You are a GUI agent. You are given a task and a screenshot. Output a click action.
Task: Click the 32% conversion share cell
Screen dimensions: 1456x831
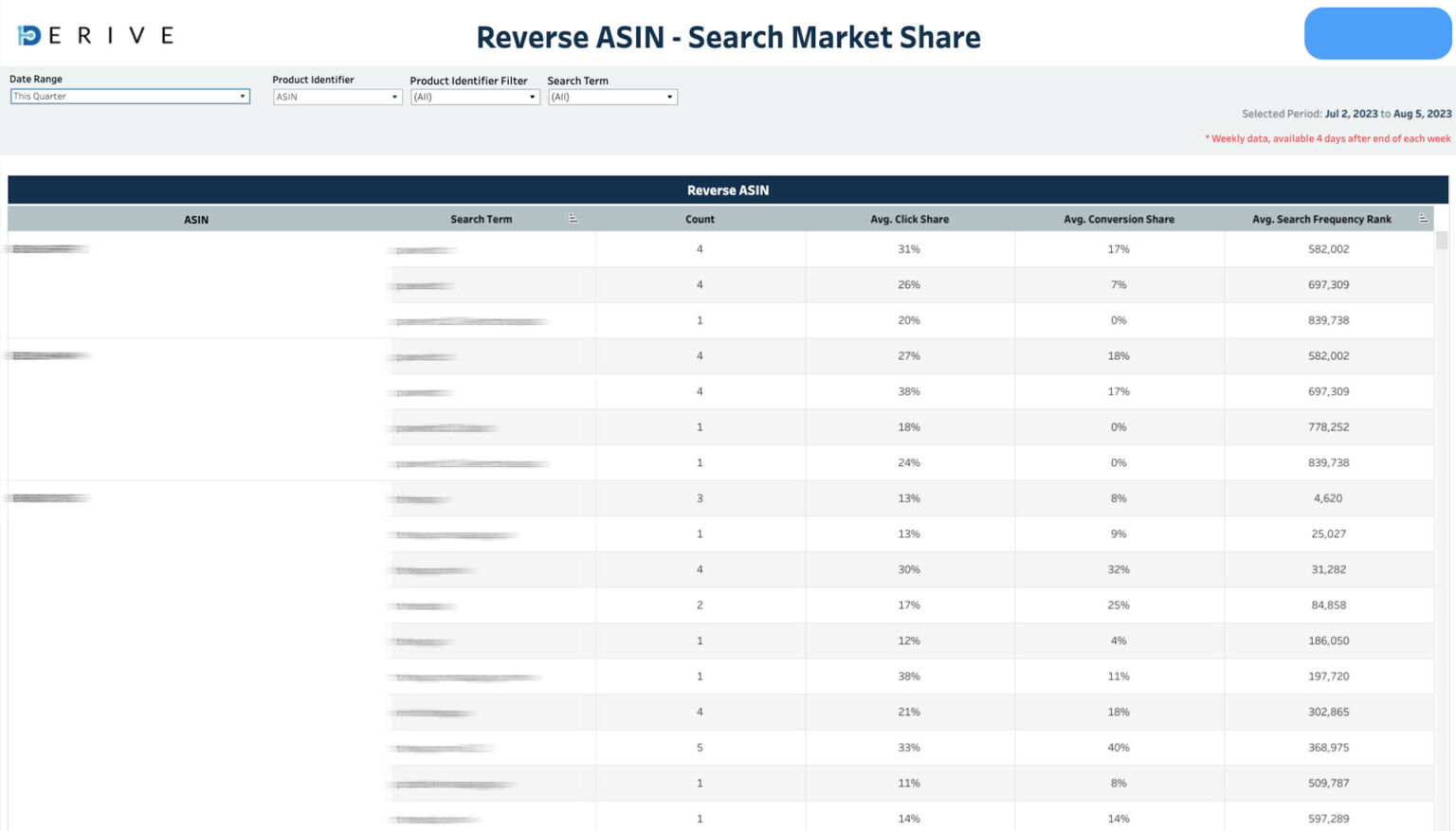(1119, 569)
